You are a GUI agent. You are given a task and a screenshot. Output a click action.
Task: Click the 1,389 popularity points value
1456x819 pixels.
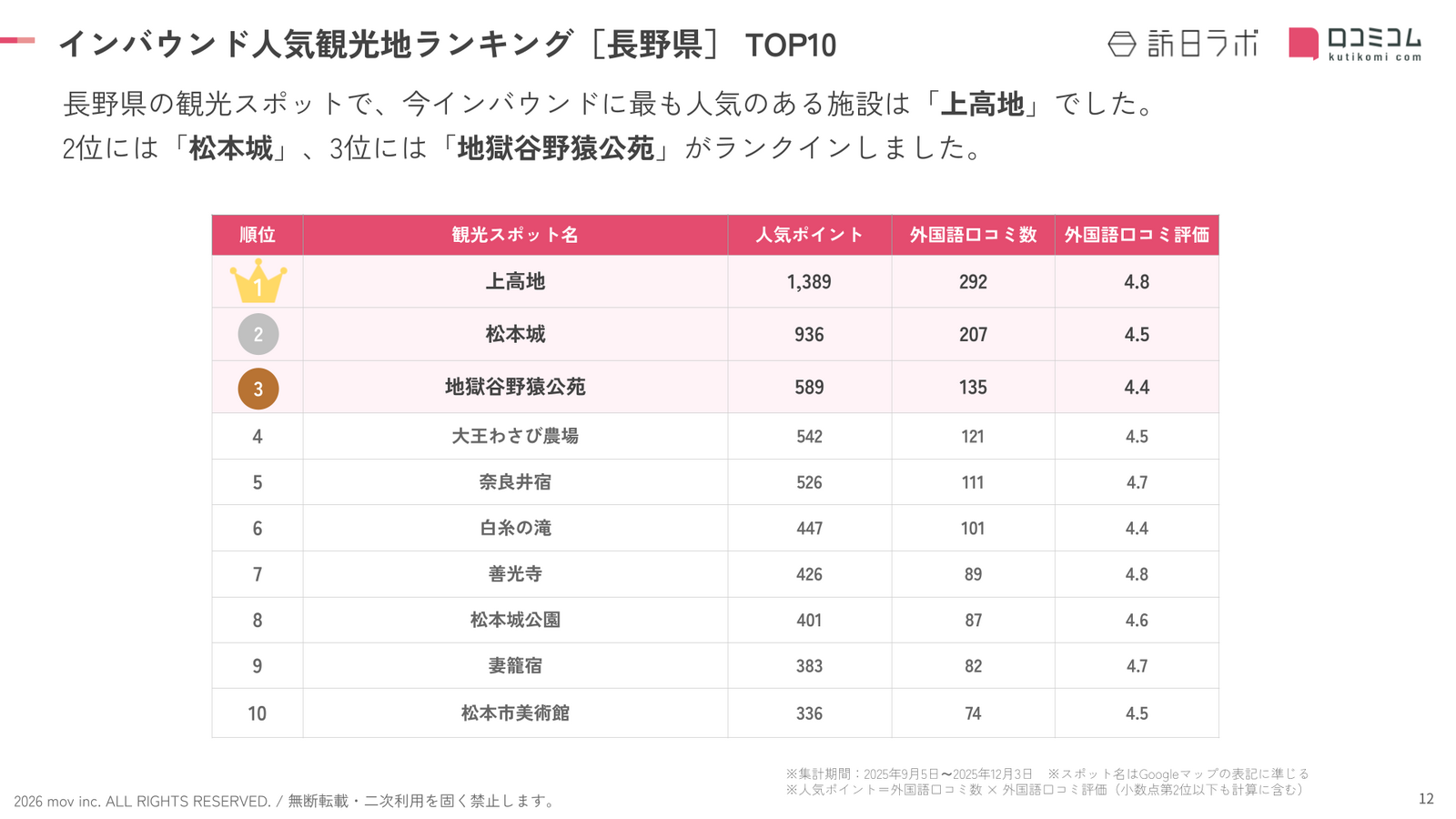[x=809, y=282]
